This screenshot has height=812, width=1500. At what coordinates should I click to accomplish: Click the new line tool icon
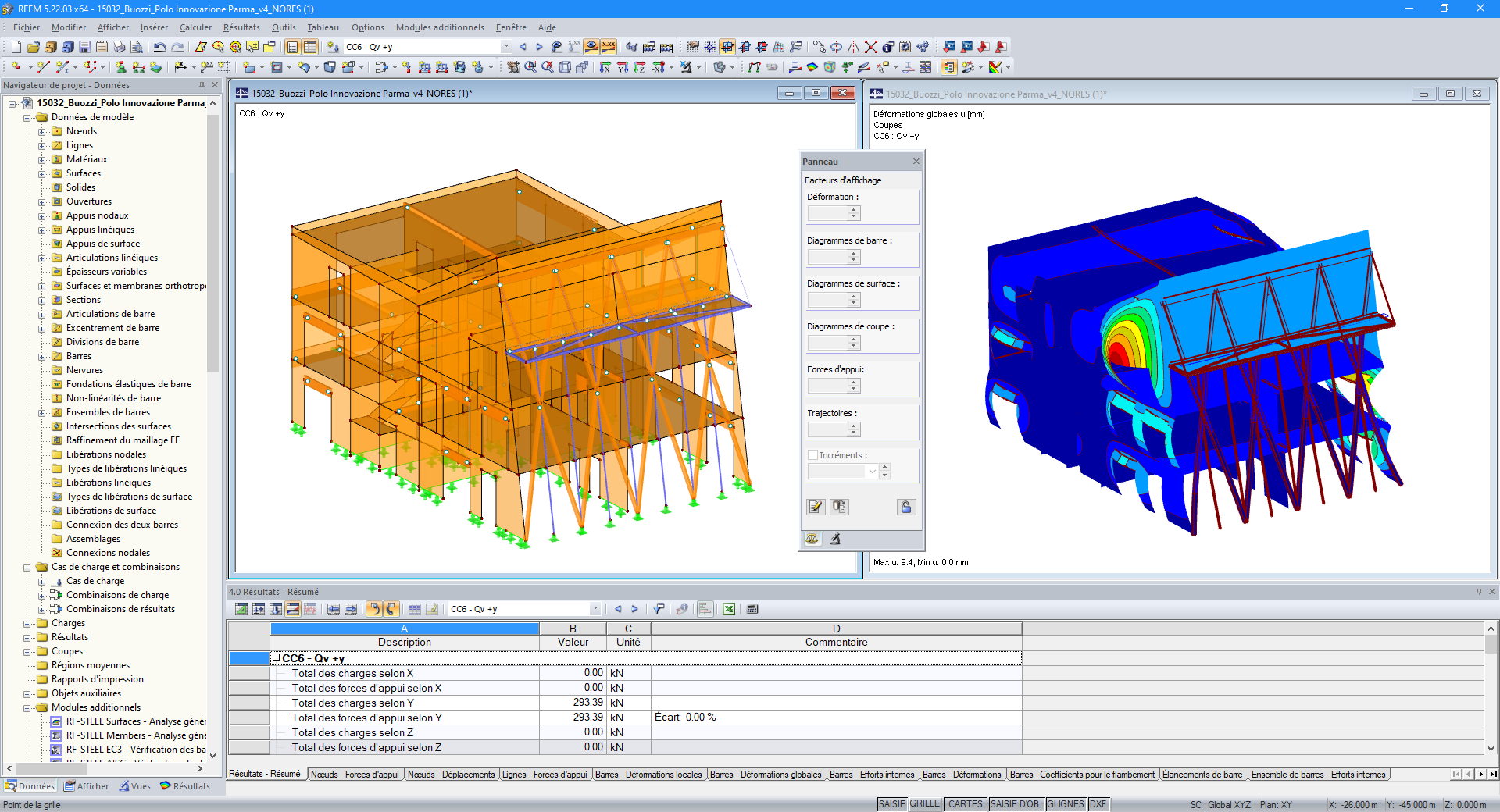tap(43, 67)
